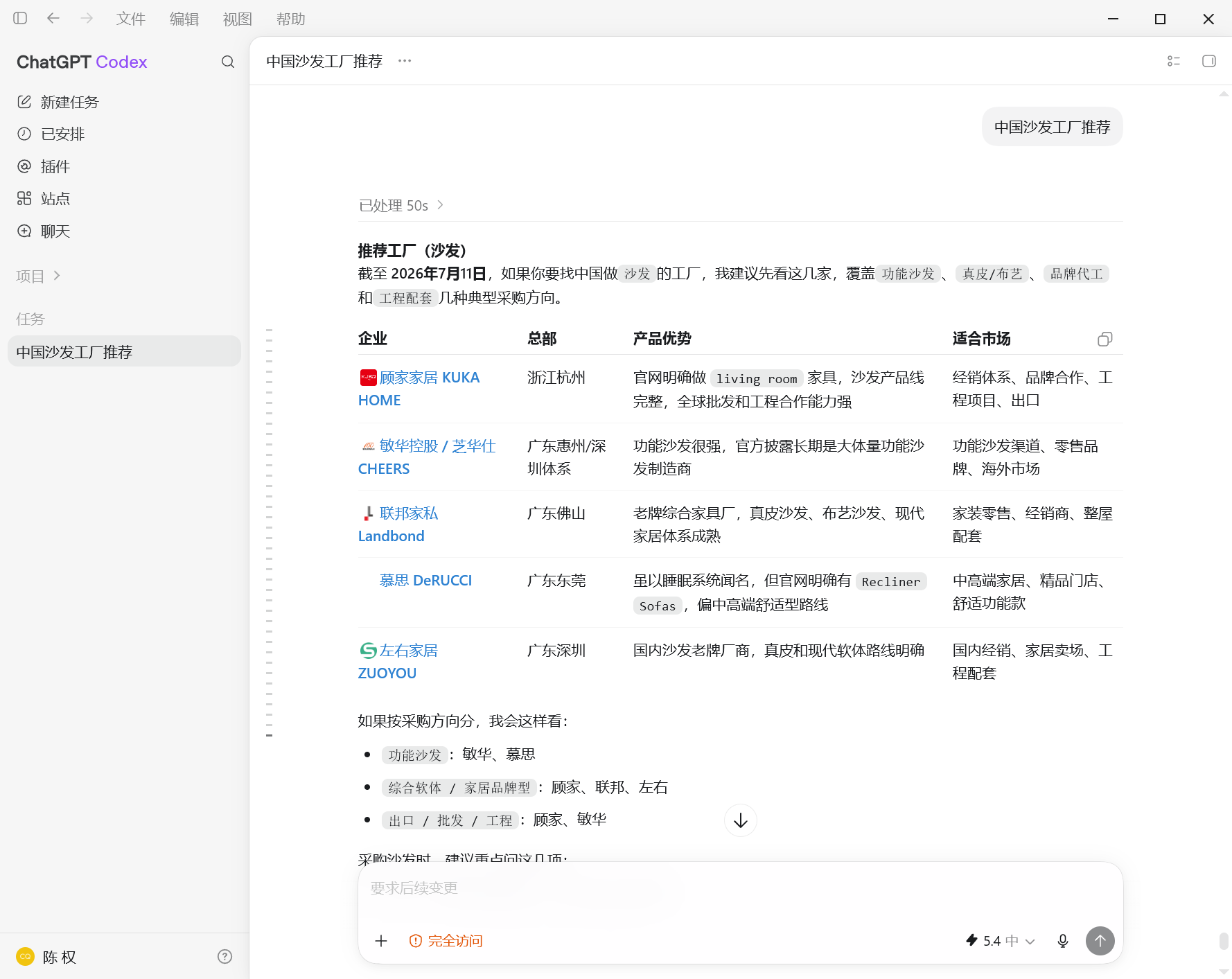Click the scrollbar down arrow
Viewport: 1232px width, 979px height.
[1224, 971]
